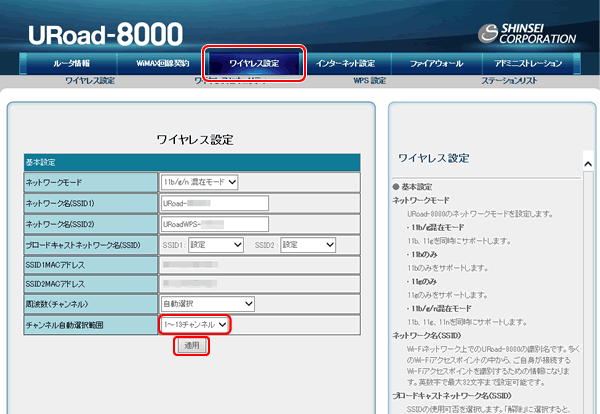Click the 基本設定 table header
This screenshot has width=600, height=414.
(x=192, y=163)
